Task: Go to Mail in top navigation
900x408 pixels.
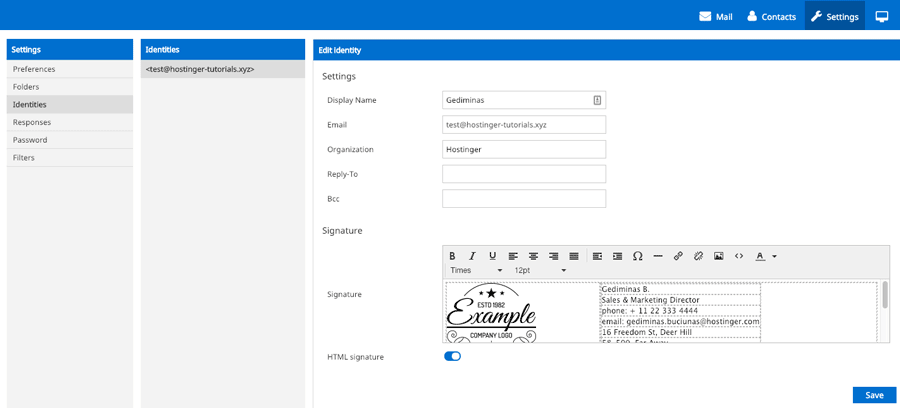Action: click(716, 17)
